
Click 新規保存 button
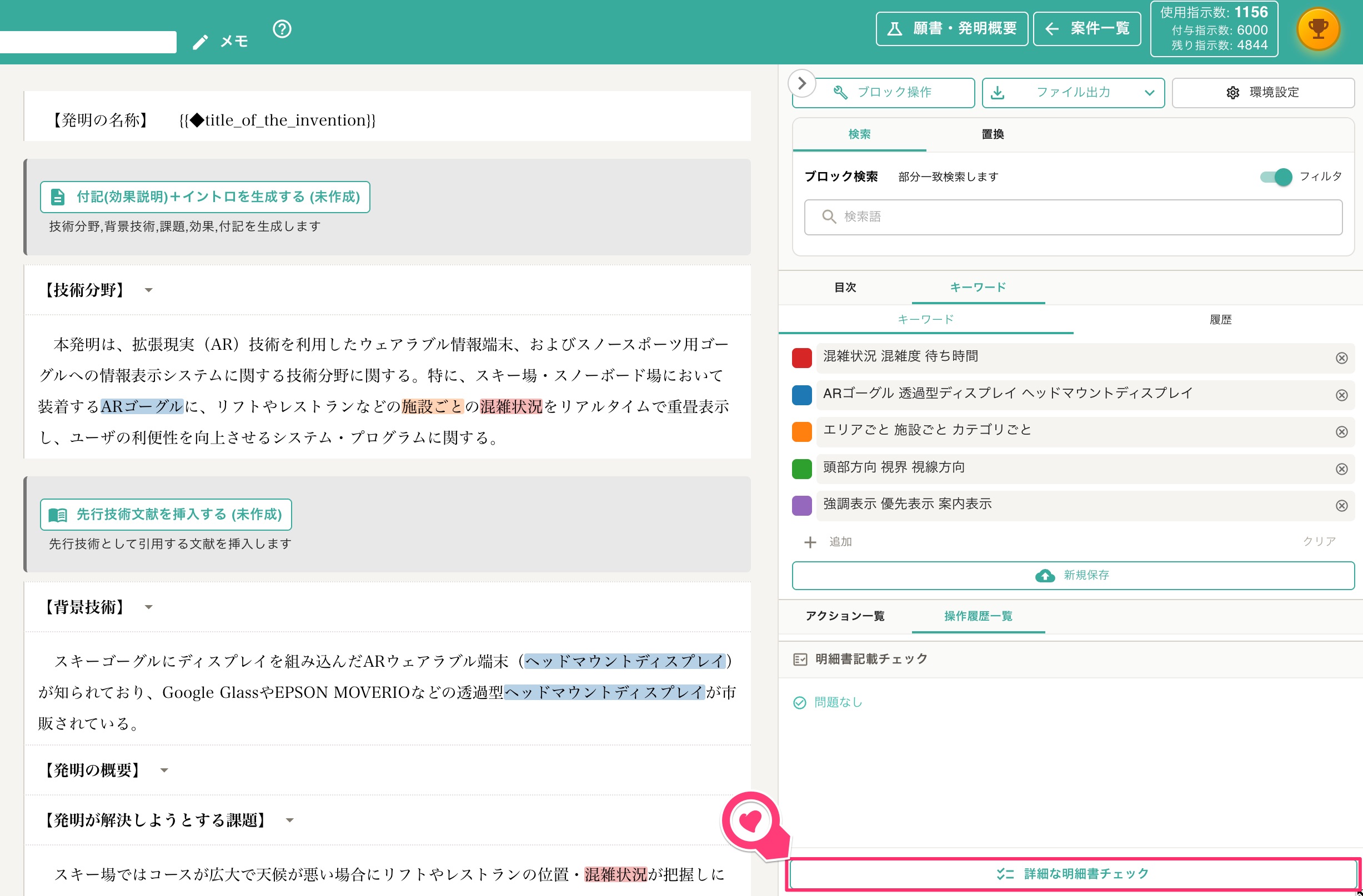[x=1073, y=575]
